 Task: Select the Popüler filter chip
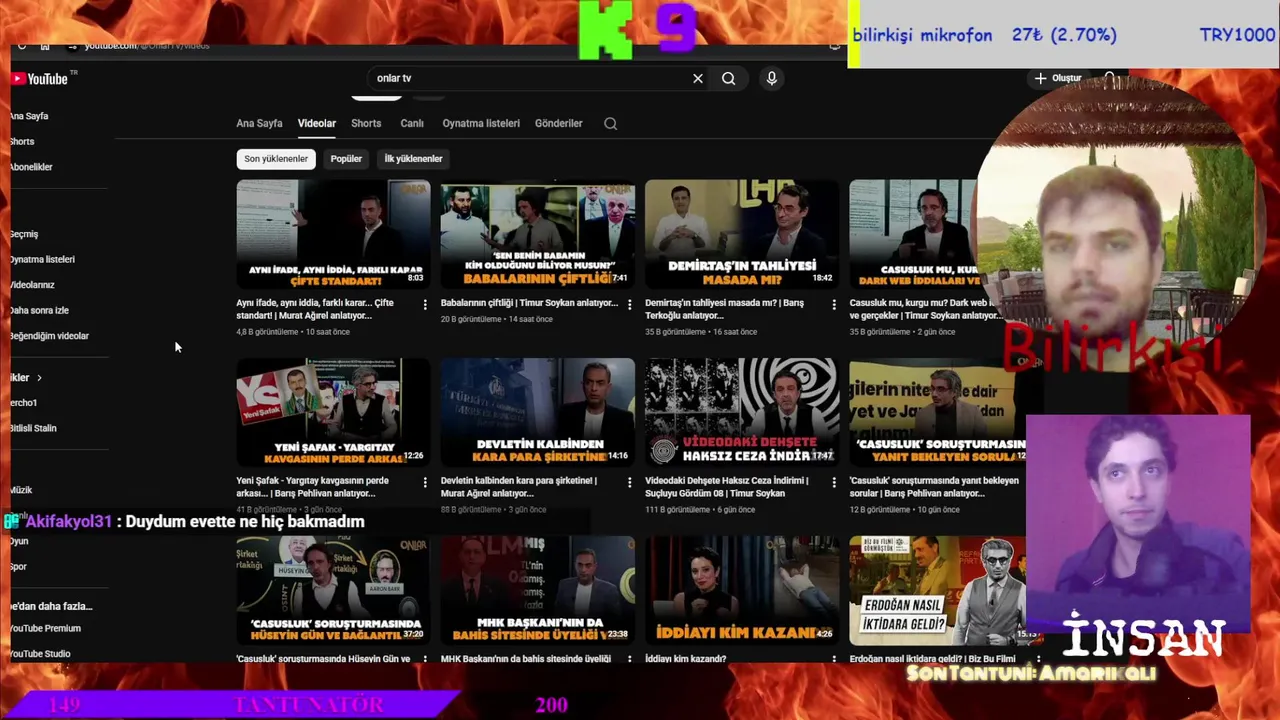click(346, 159)
